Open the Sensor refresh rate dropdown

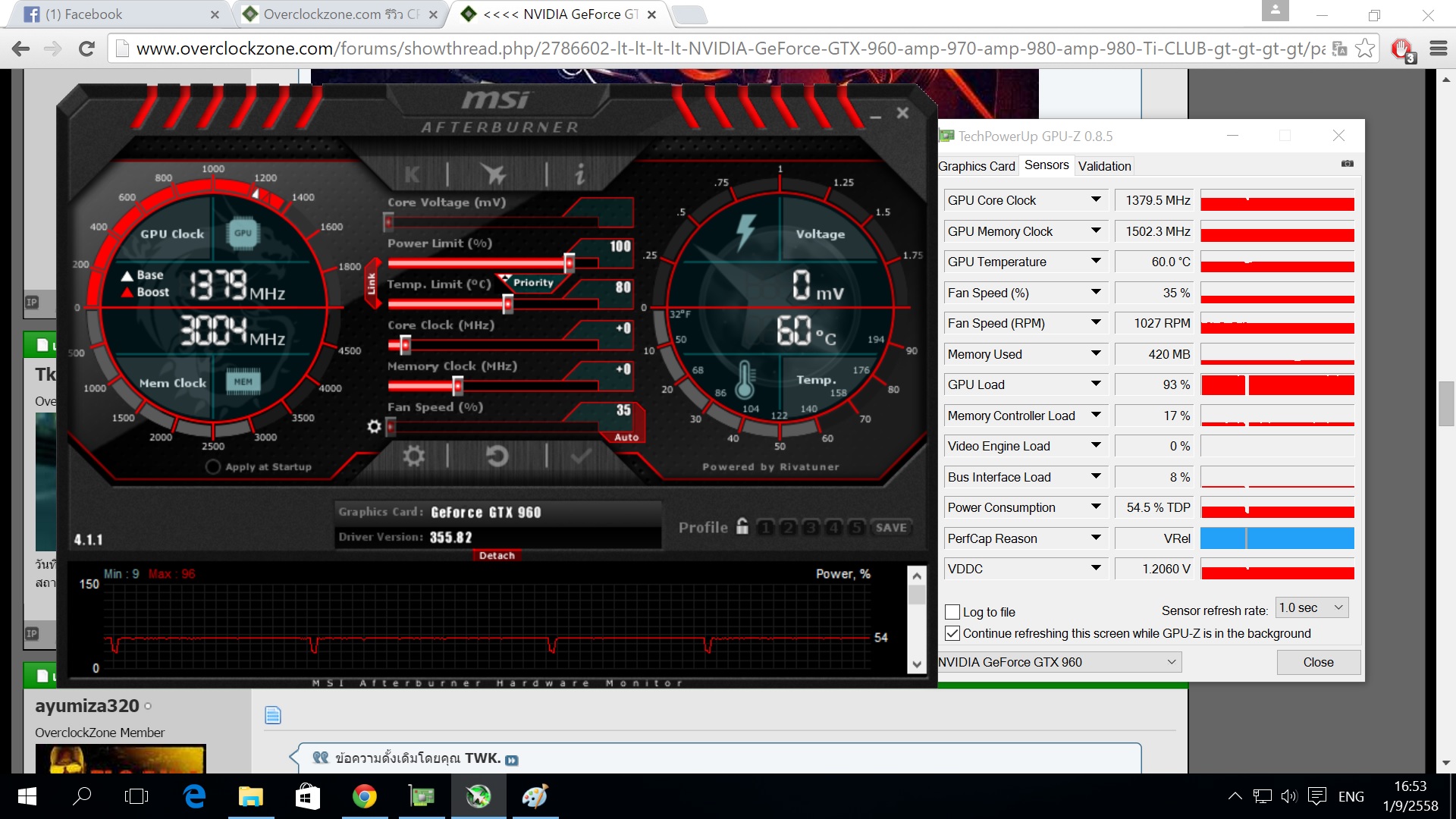click(1311, 608)
